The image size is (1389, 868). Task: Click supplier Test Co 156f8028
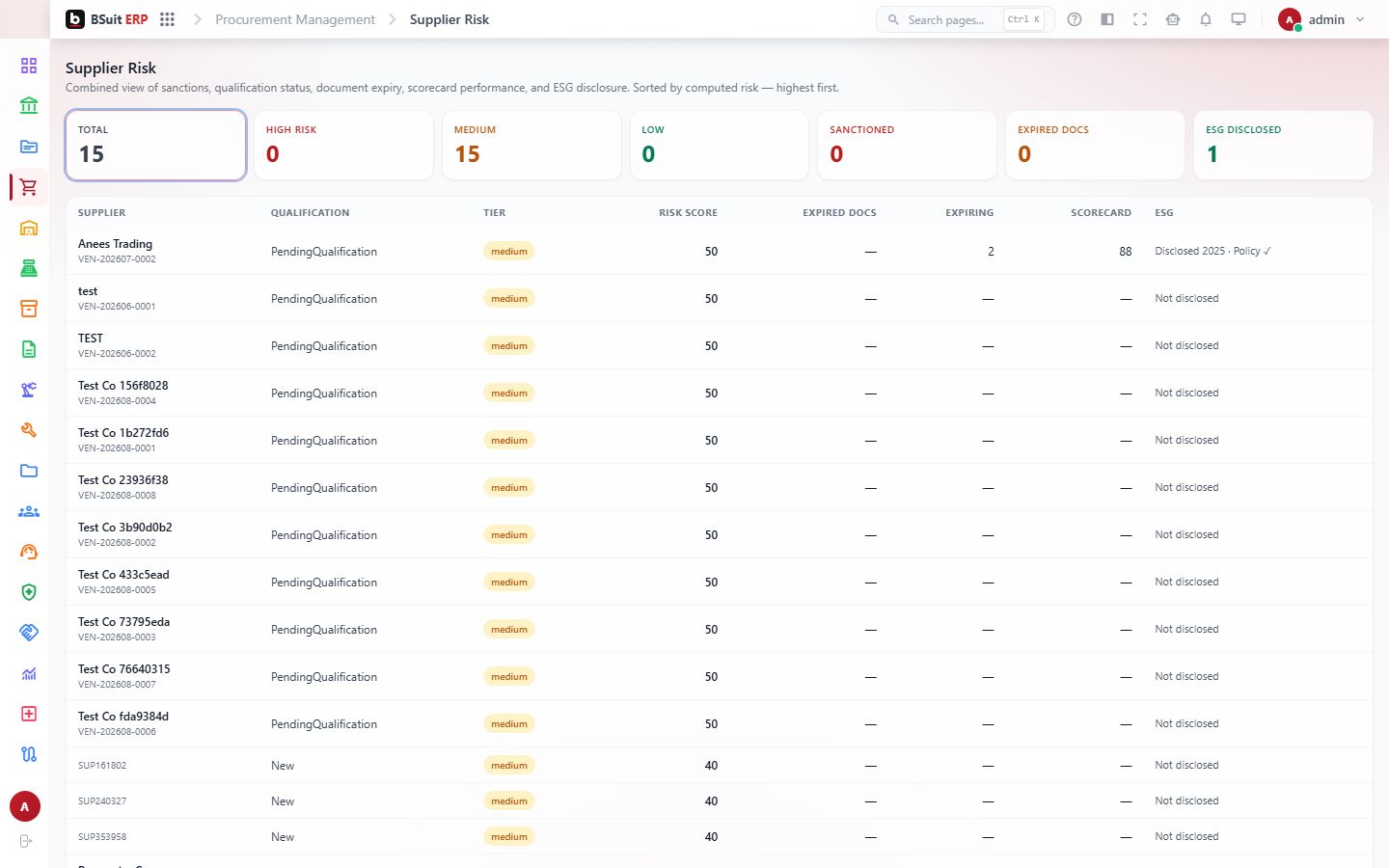click(123, 385)
